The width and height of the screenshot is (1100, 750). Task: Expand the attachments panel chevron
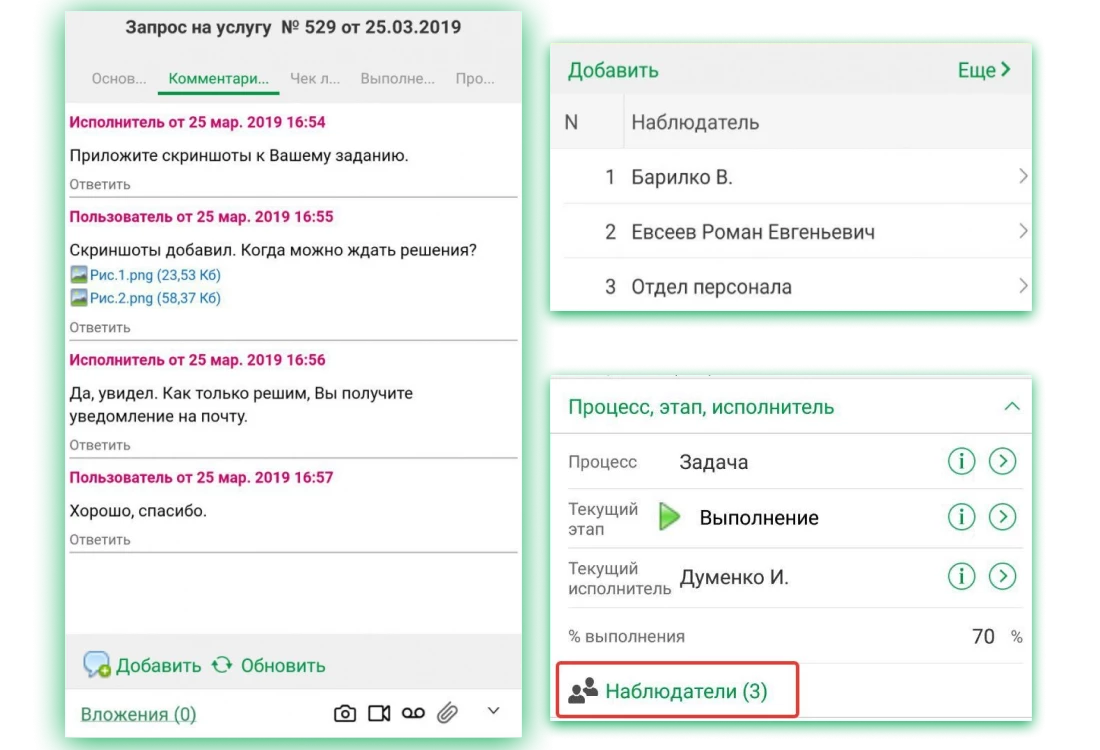[493, 711]
